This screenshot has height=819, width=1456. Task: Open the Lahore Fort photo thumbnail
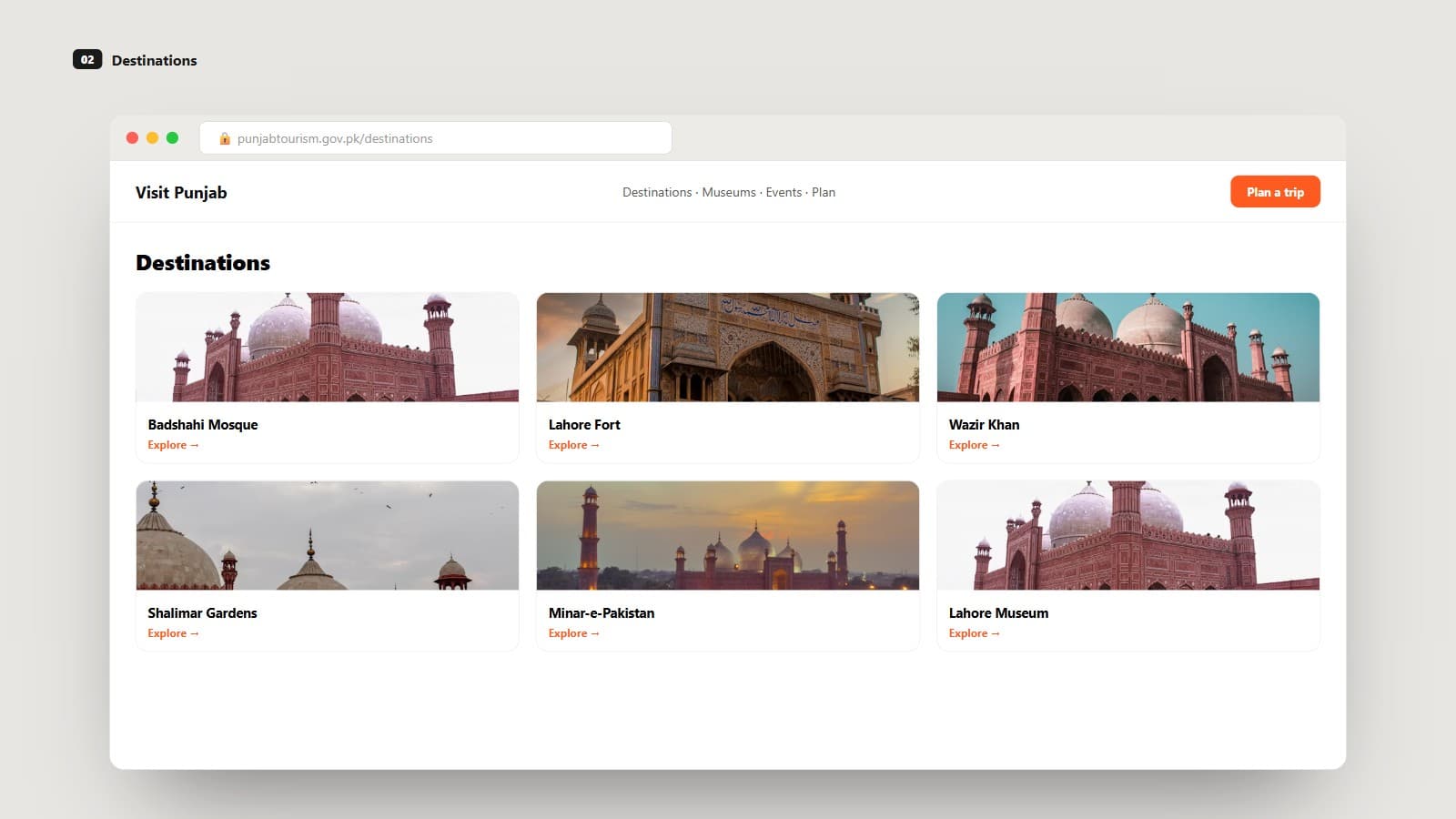click(728, 347)
